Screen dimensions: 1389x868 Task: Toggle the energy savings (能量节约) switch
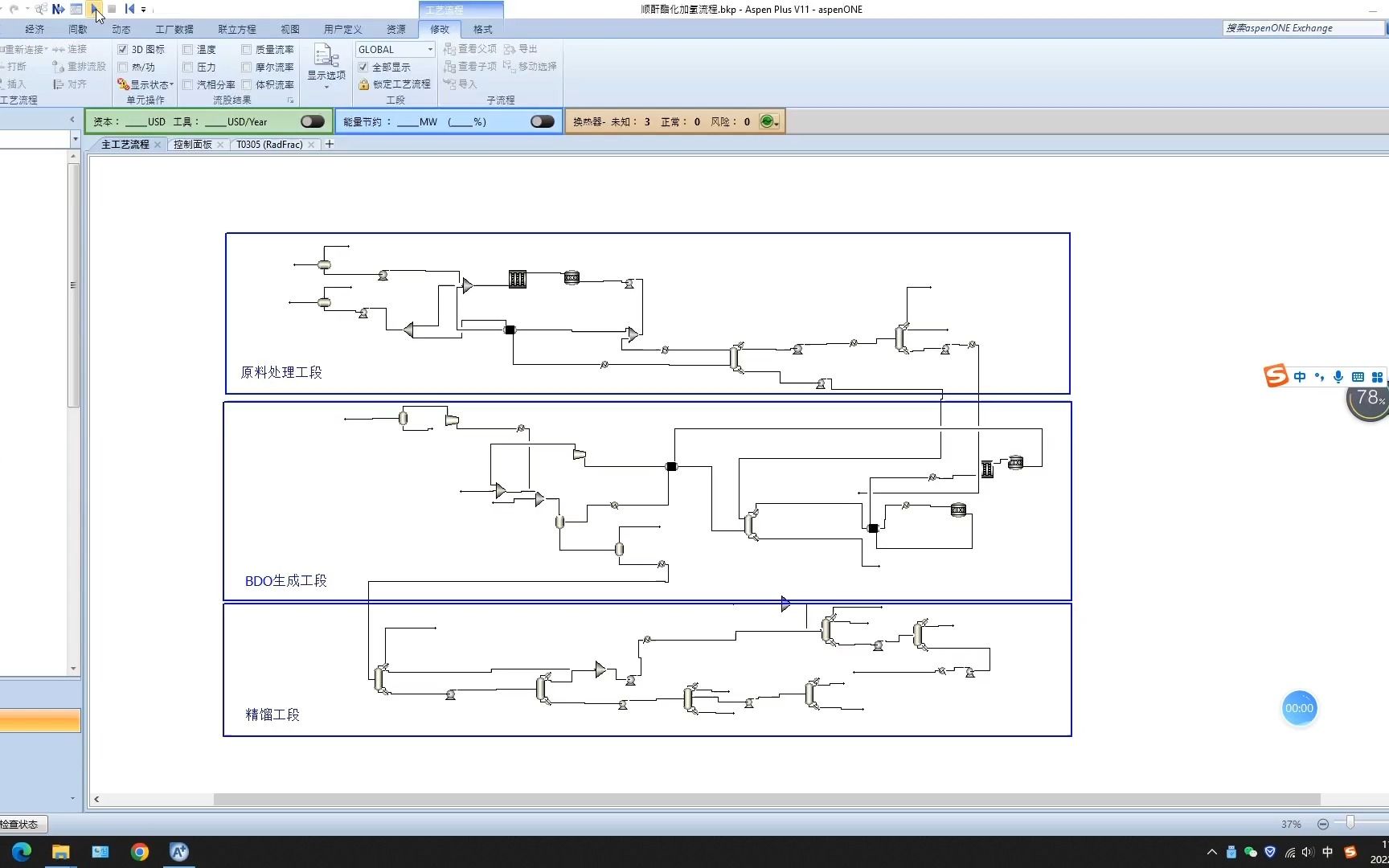coord(543,121)
